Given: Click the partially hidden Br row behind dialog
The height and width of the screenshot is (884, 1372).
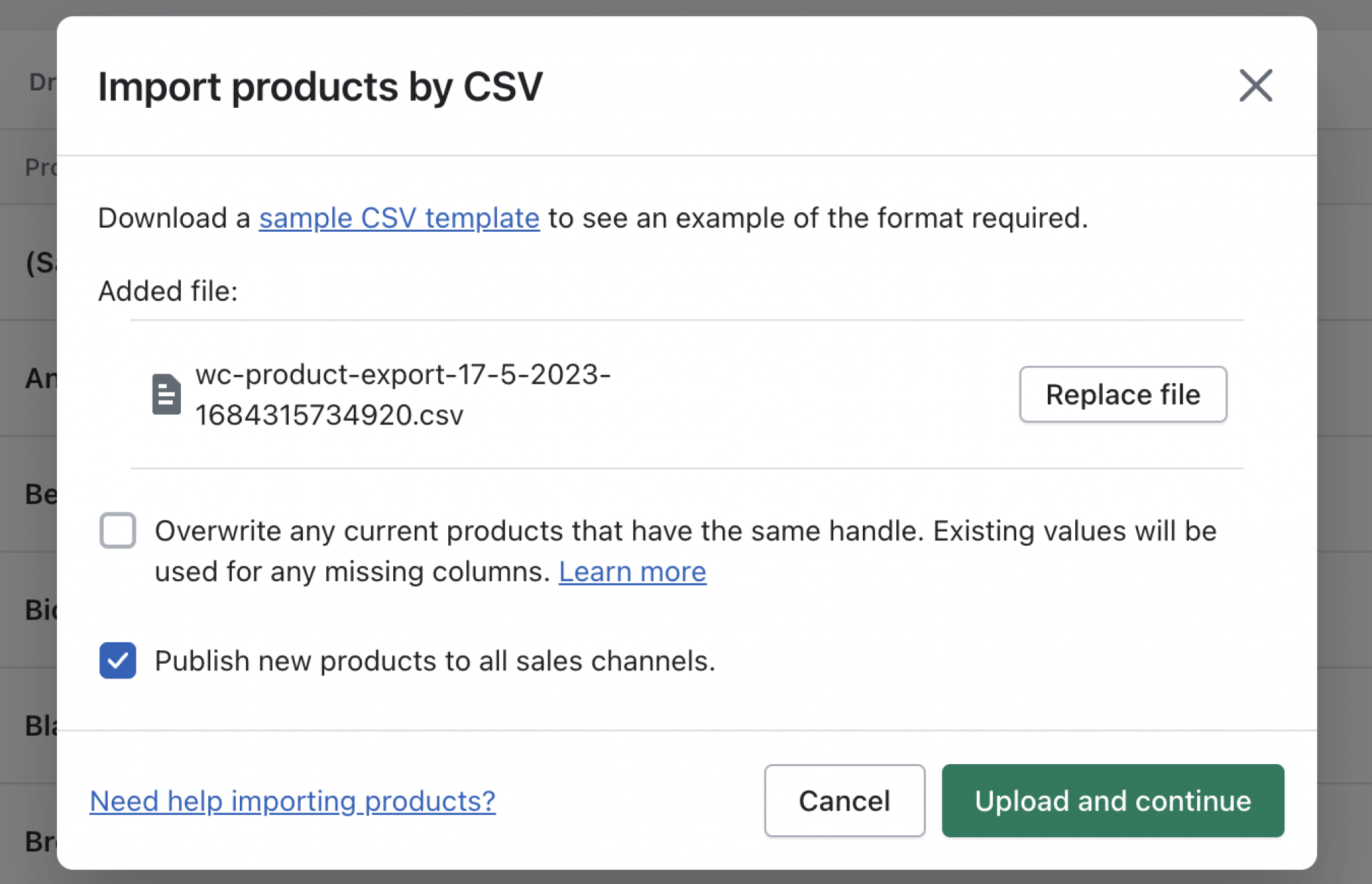Looking at the screenshot, I should (x=39, y=842).
